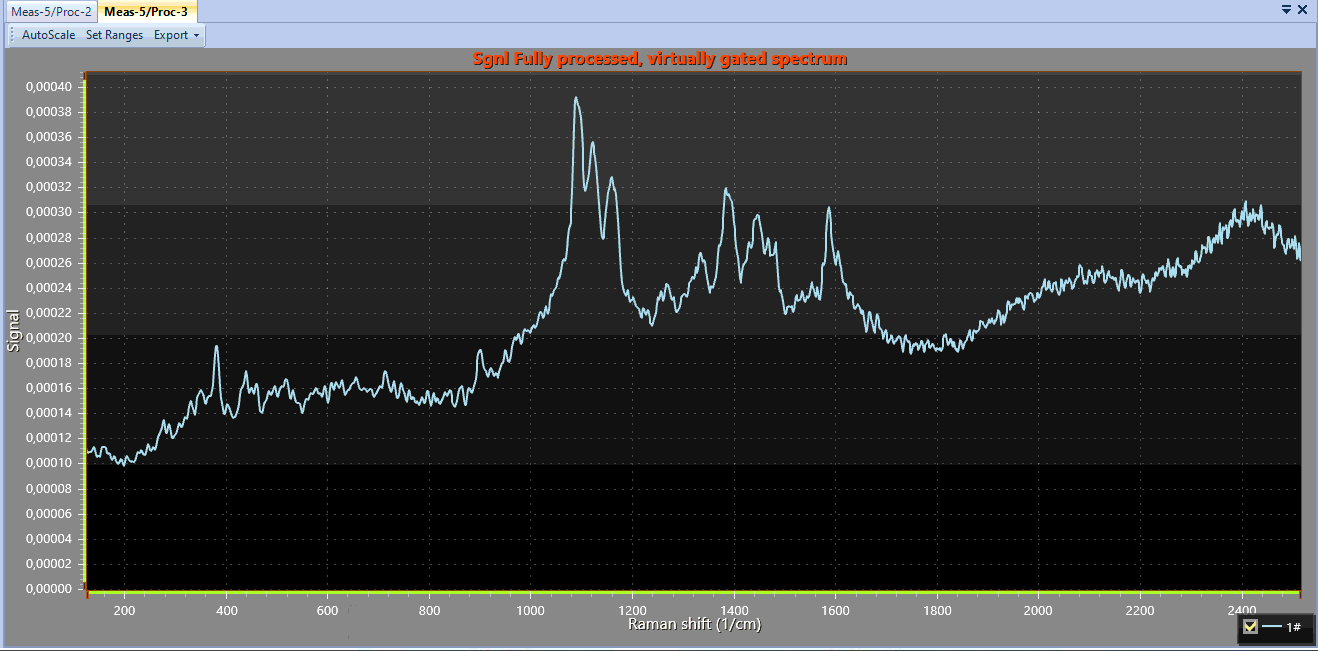Viewport: 1318px width, 651px height.
Task: Click the 1# legend series label
Action: tap(1294, 627)
